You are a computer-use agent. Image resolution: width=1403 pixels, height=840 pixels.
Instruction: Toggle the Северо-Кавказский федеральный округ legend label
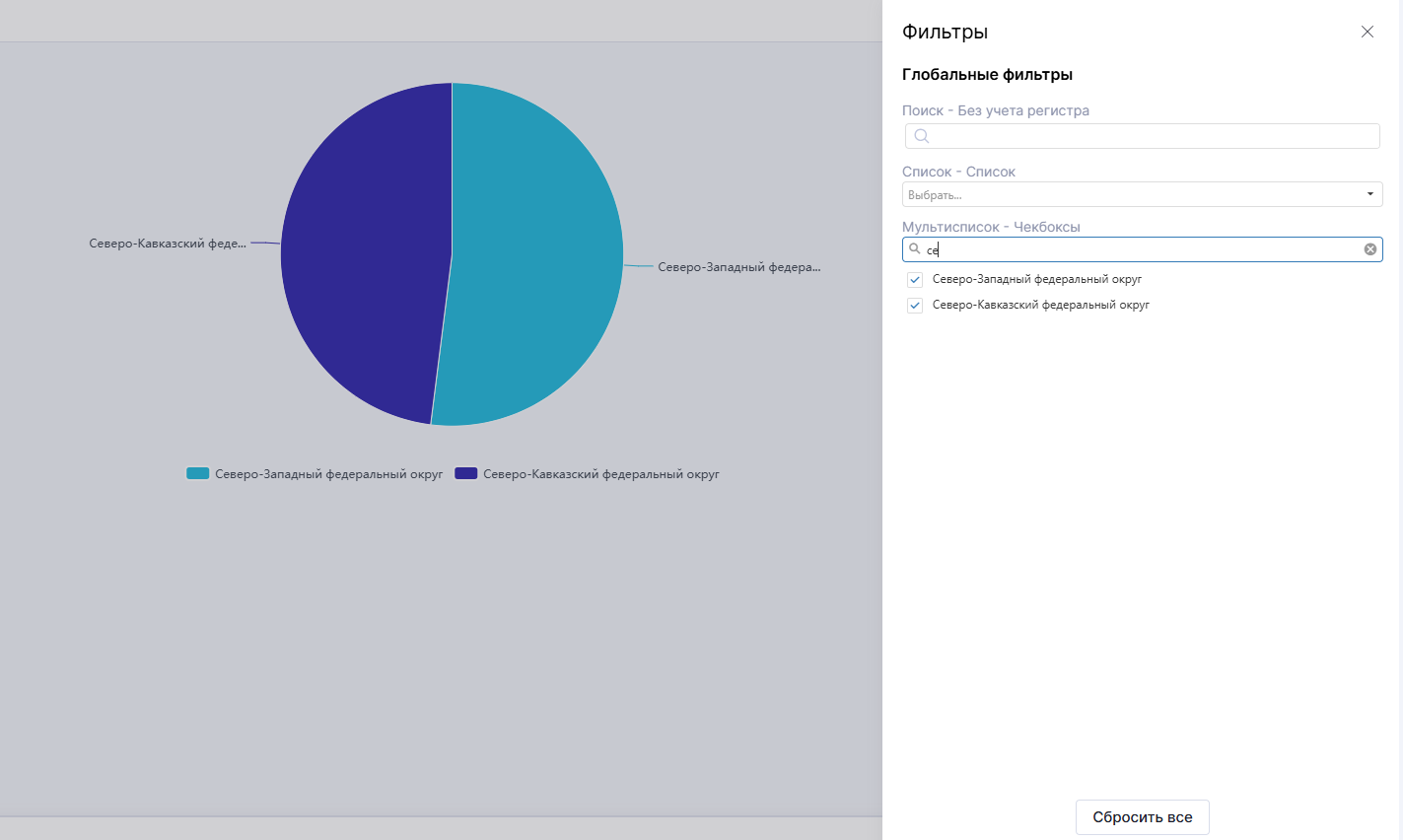tap(600, 474)
